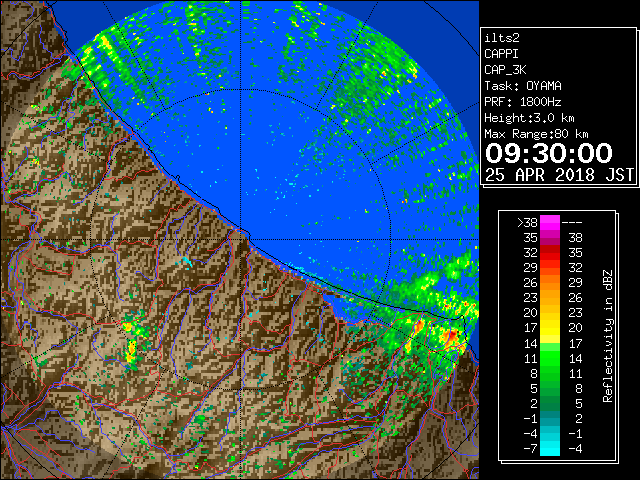Click the 'CAP_3K' label
The height and width of the screenshot is (480, 640).
click(x=505, y=70)
